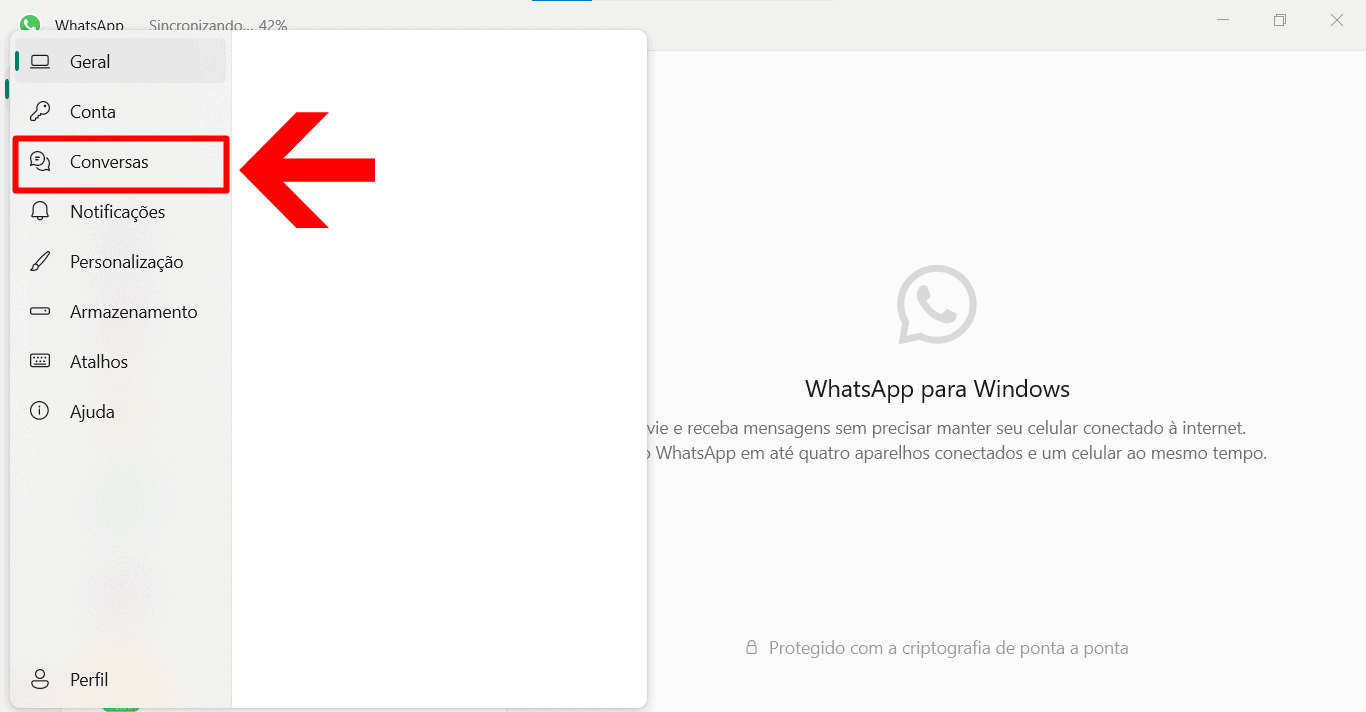Viewport: 1366px width, 712px height.
Task: Click the WhatsApp logo in the title bar
Action: coord(30,23)
